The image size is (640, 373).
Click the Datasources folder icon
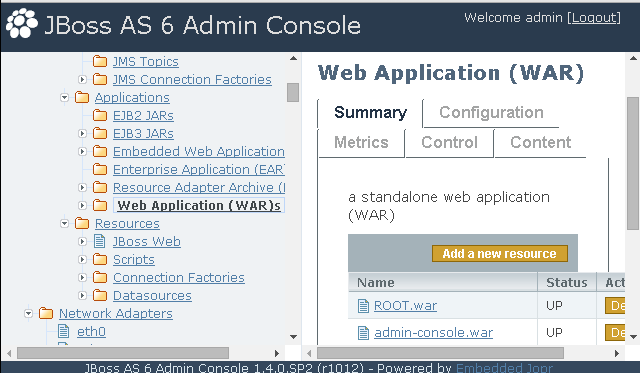tap(100, 295)
